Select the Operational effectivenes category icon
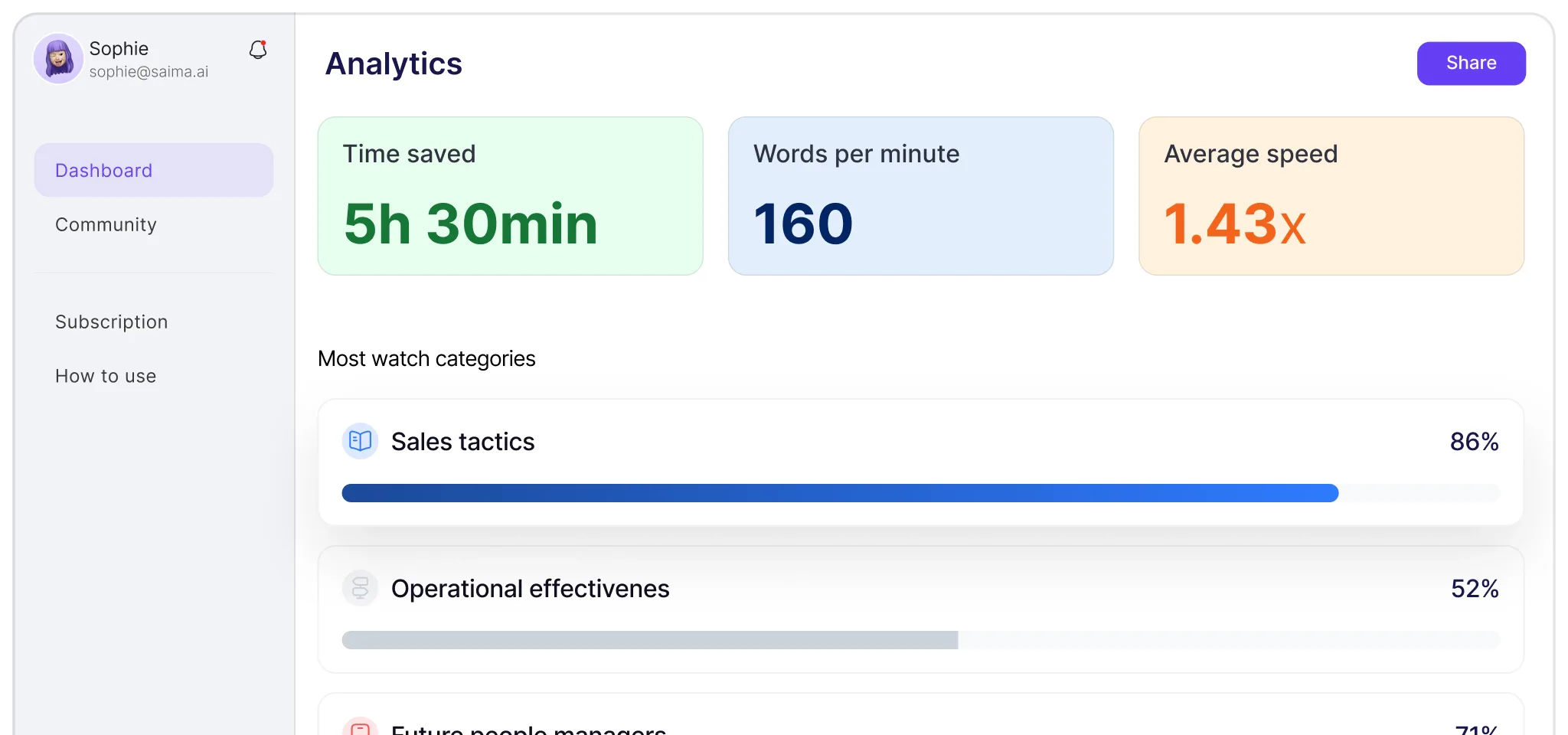 pyautogui.click(x=360, y=588)
